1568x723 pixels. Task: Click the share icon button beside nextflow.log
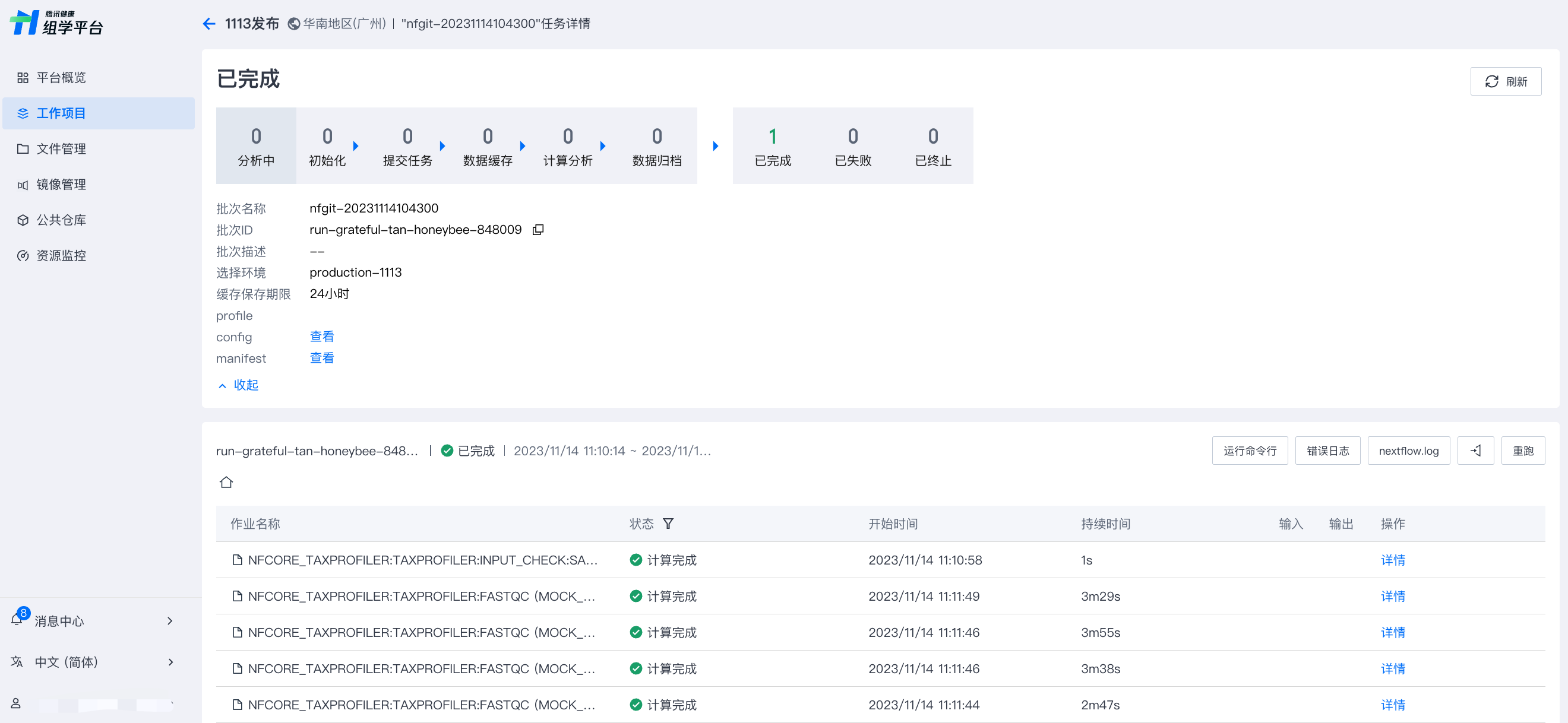1475,451
